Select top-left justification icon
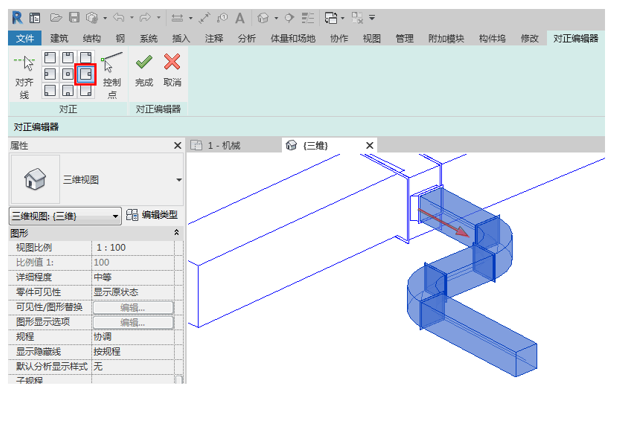 click(x=50, y=58)
